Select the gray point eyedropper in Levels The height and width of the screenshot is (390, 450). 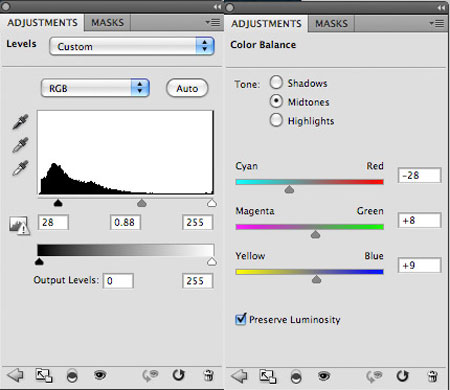click(x=20, y=145)
